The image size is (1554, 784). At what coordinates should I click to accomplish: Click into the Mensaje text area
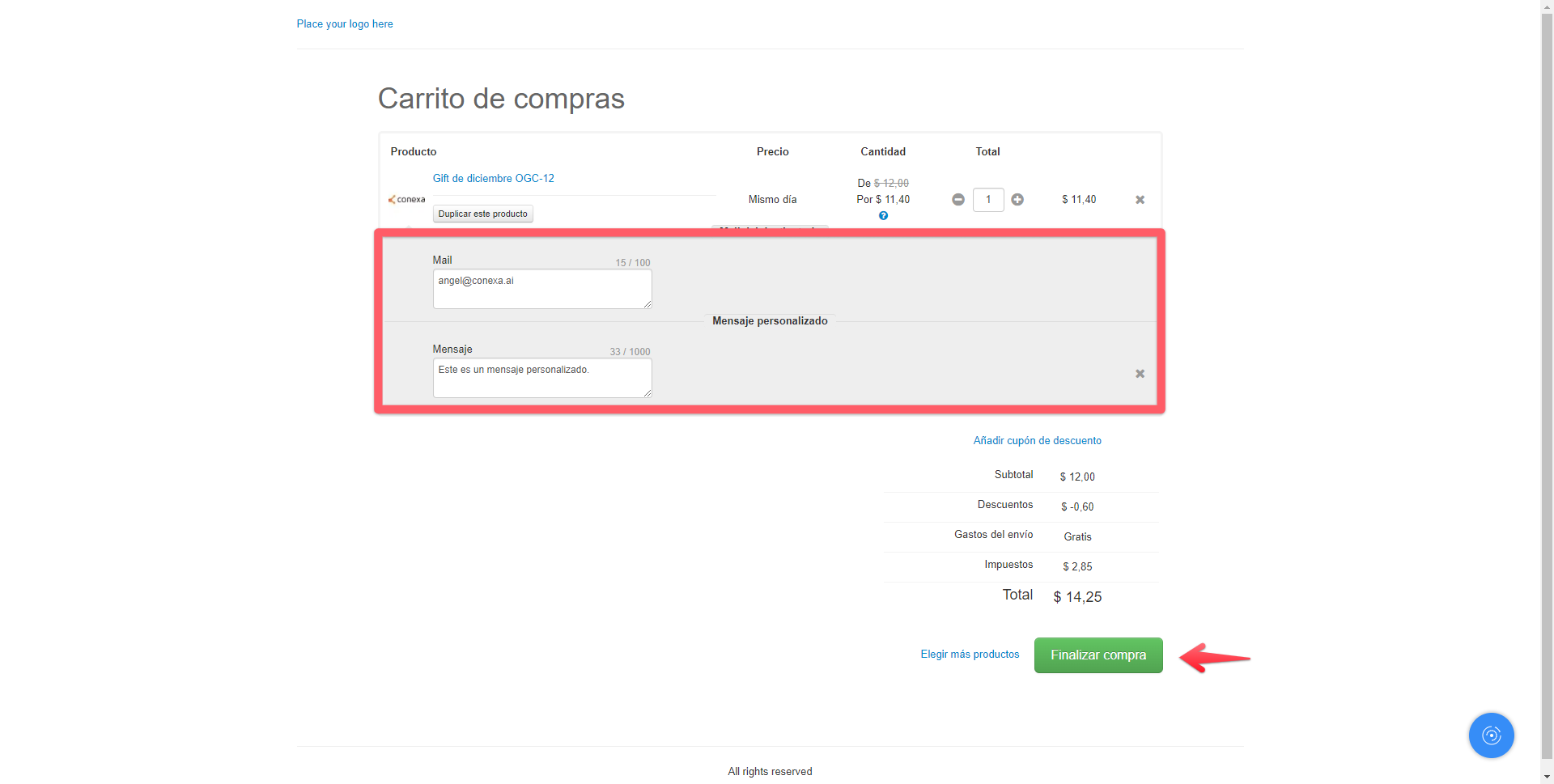541,378
